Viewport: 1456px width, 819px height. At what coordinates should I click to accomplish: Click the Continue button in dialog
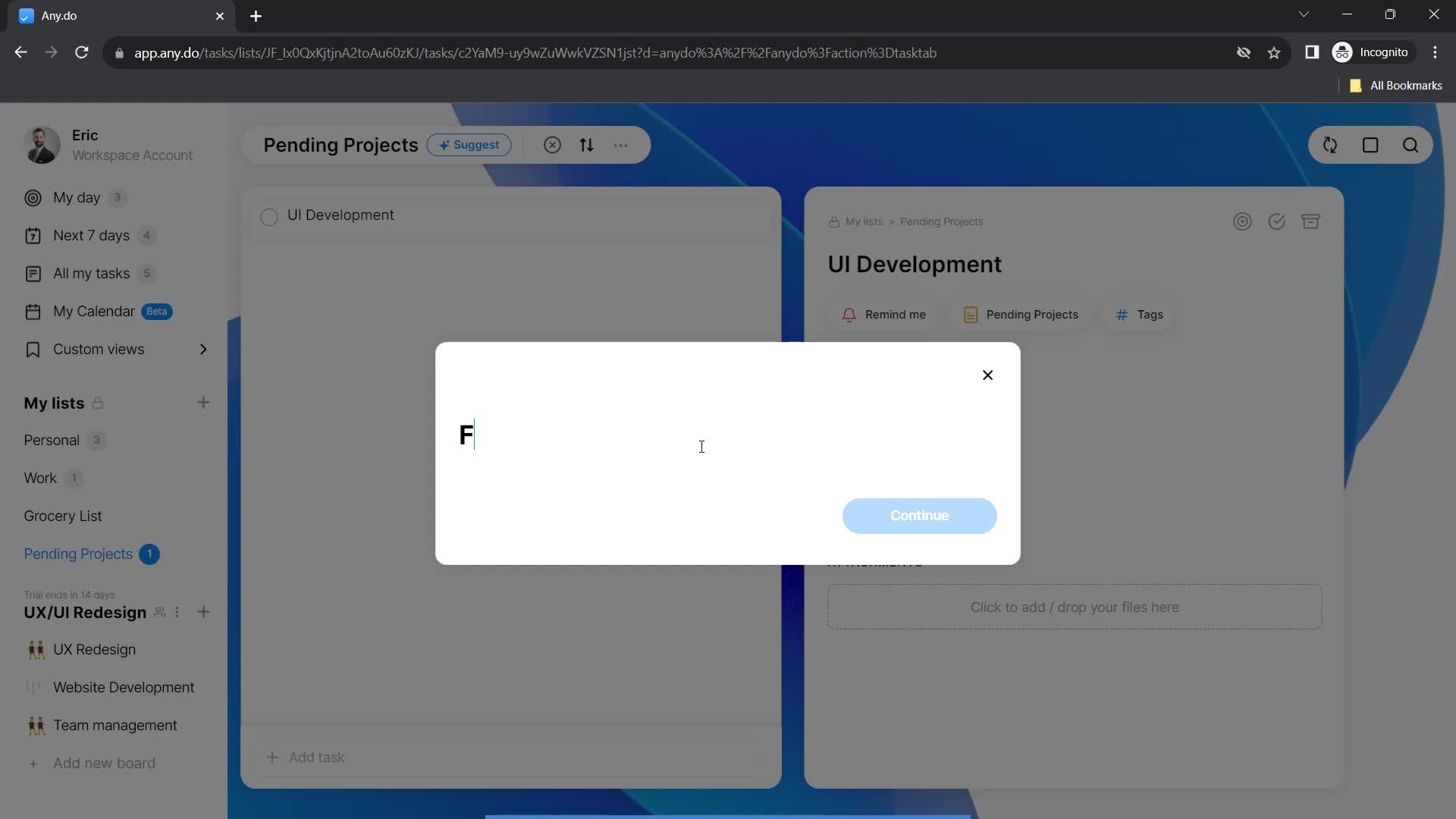(x=919, y=516)
